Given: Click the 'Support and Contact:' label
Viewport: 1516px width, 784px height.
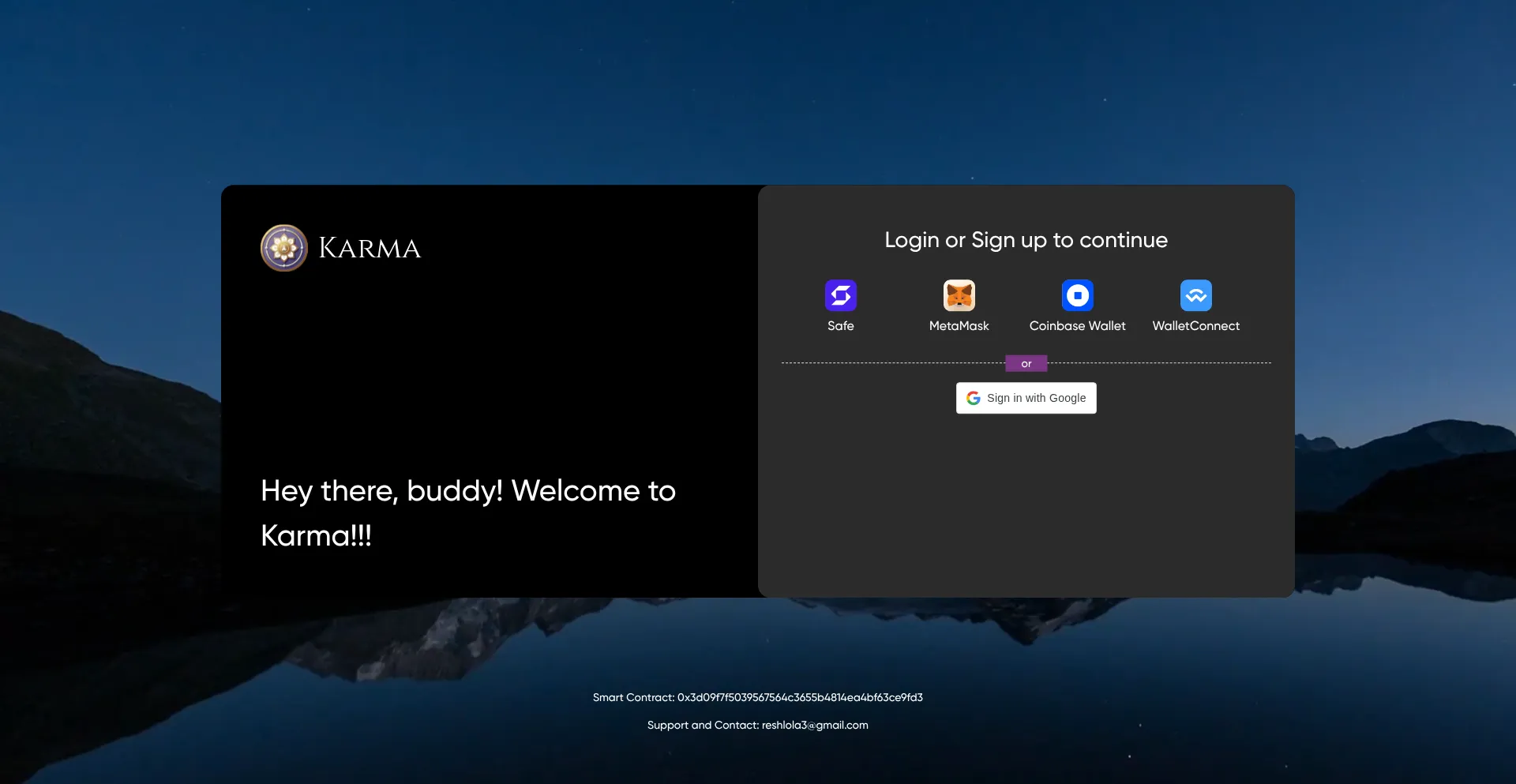Looking at the screenshot, I should pyautogui.click(x=703, y=725).
